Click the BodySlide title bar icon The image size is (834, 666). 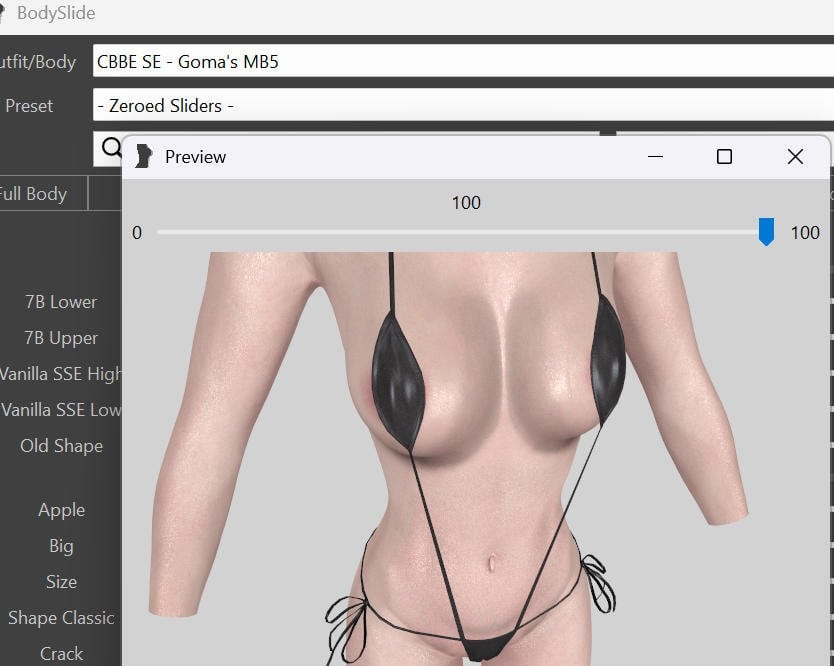[x=3, y=13]
